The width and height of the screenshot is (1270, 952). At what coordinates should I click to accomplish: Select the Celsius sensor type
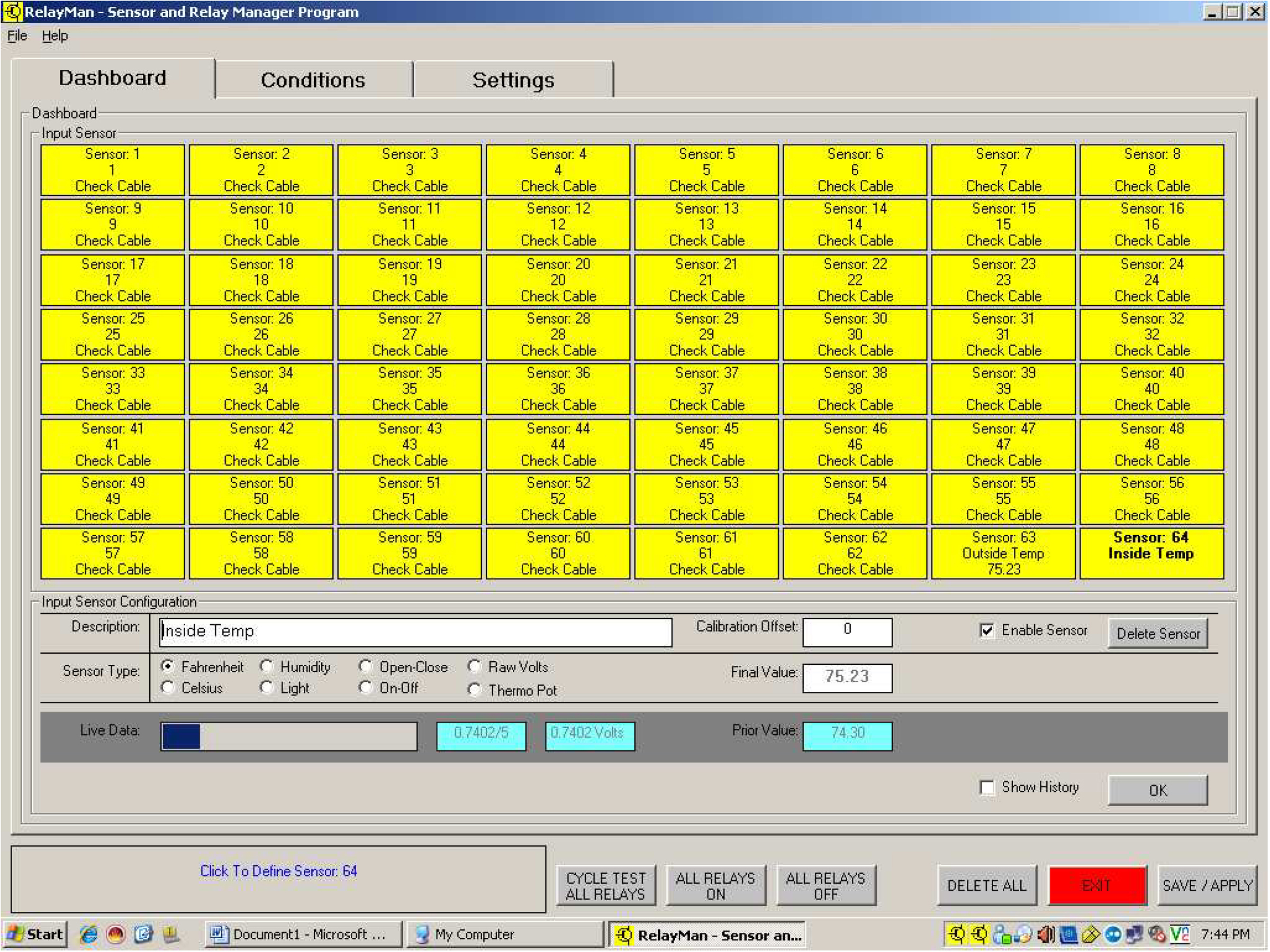coord(168,688)
